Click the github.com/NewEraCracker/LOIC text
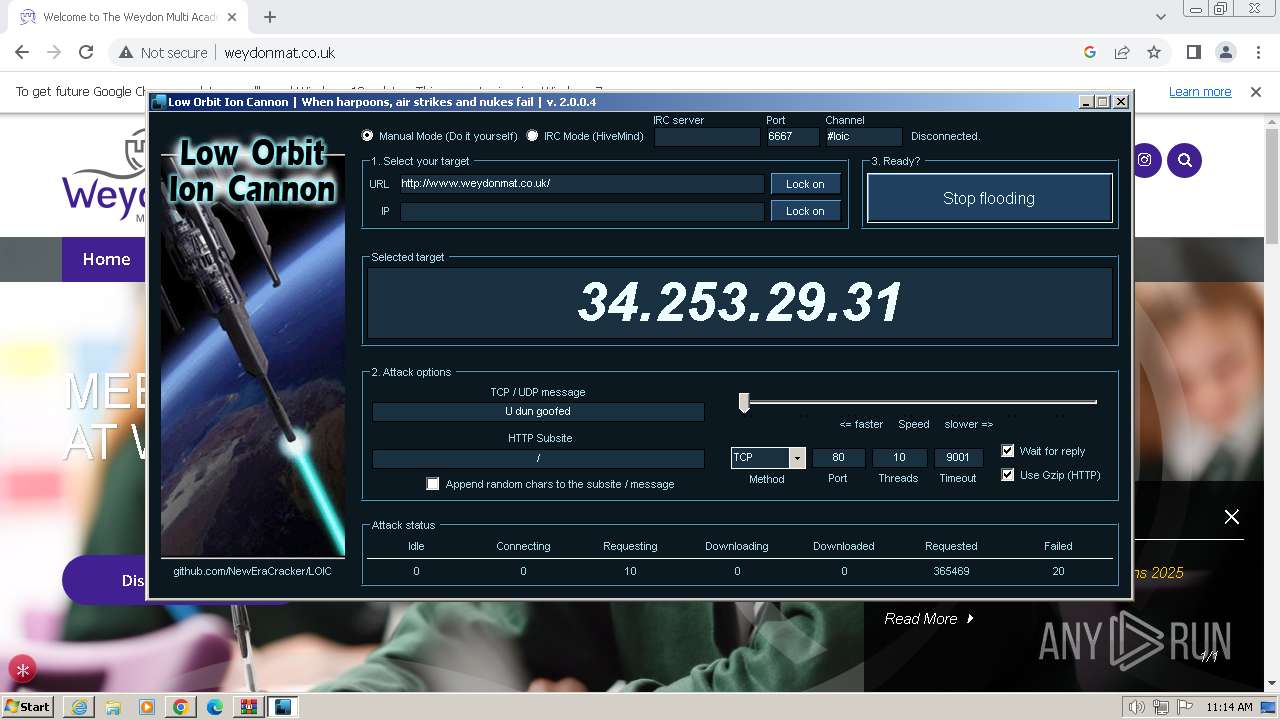Screen dimensions: 1280x720 tap(252, 571)
